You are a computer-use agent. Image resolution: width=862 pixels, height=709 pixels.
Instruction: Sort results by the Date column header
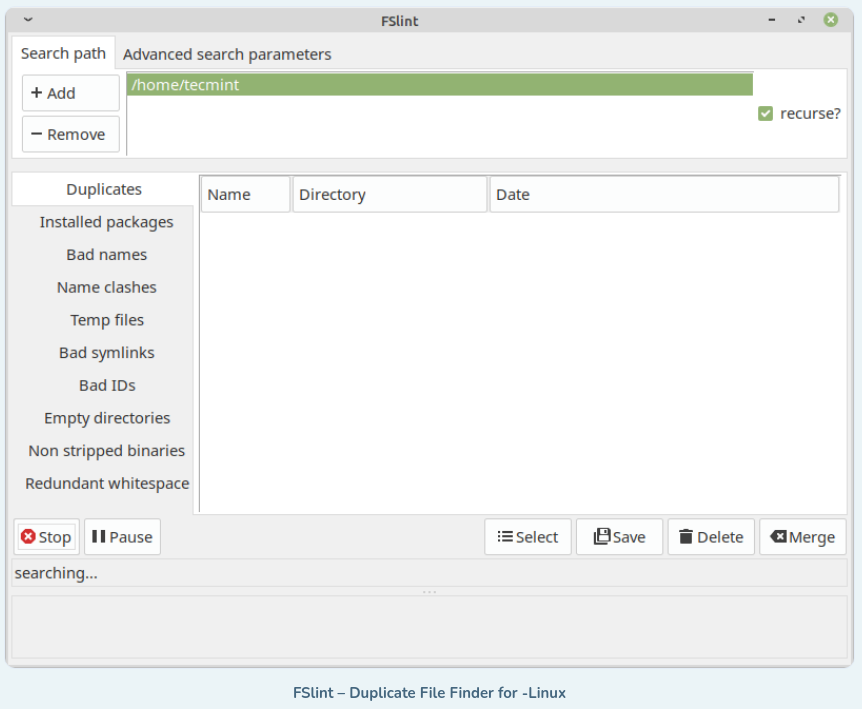coord(663,195)
